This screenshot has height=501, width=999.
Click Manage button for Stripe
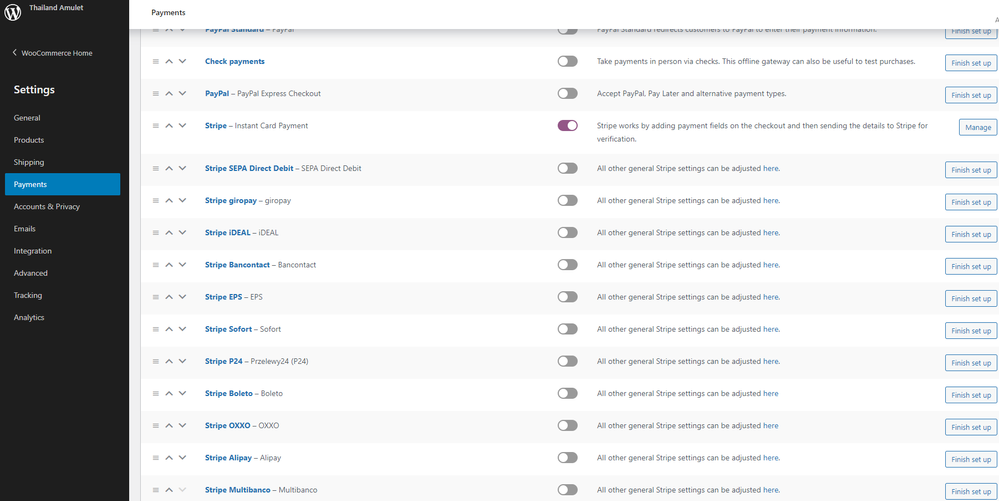[x=977, y=127]
